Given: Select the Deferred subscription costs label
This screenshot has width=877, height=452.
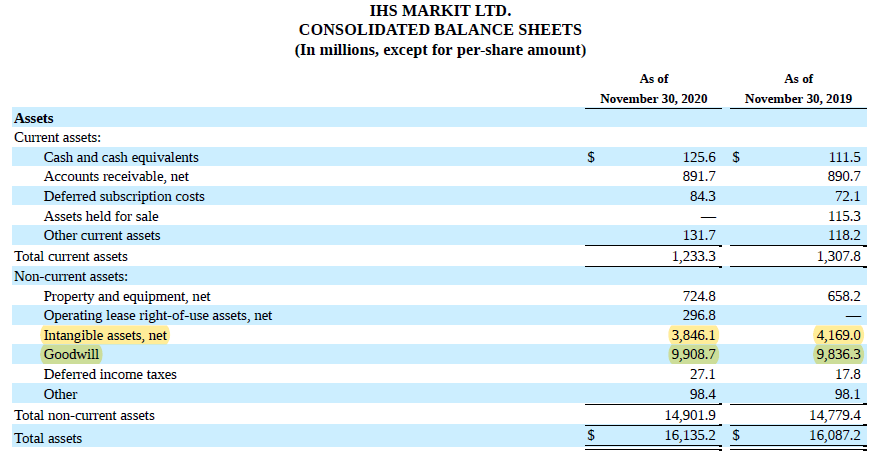Looking at the screenshot, I should tap(124, 196).
